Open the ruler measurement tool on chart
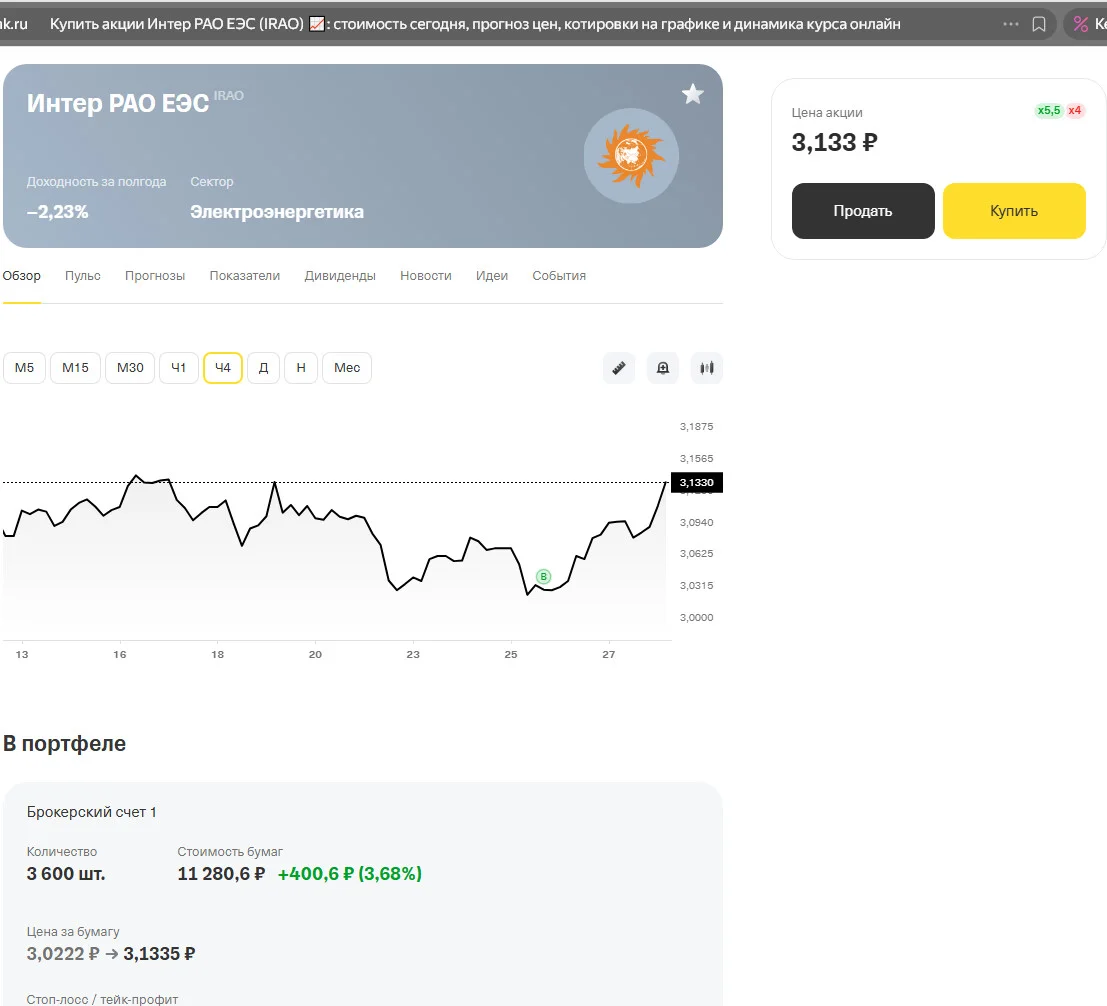1107x1006 pixels. pos(619,368)
